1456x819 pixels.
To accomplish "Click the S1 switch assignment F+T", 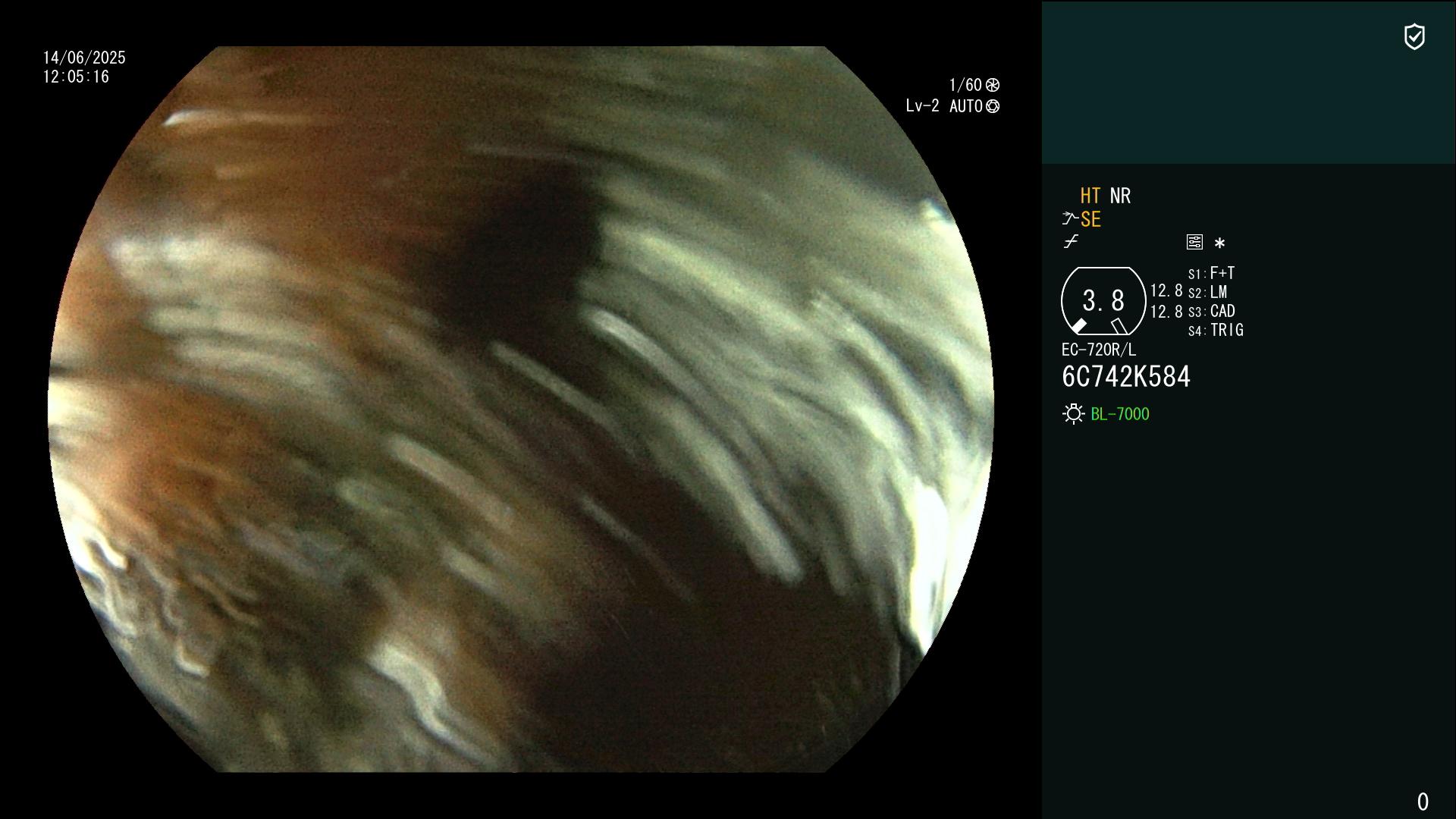I will pos(1212,273).
